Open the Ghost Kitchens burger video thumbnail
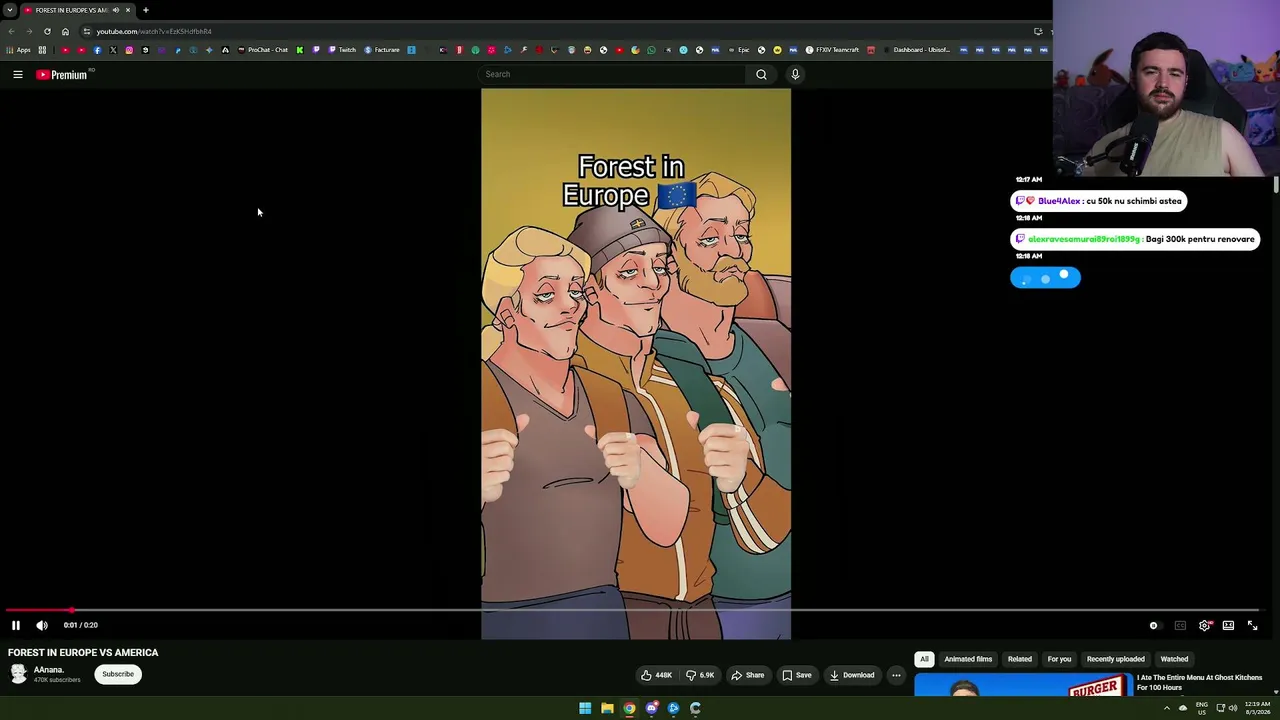 click(1022, 685)
